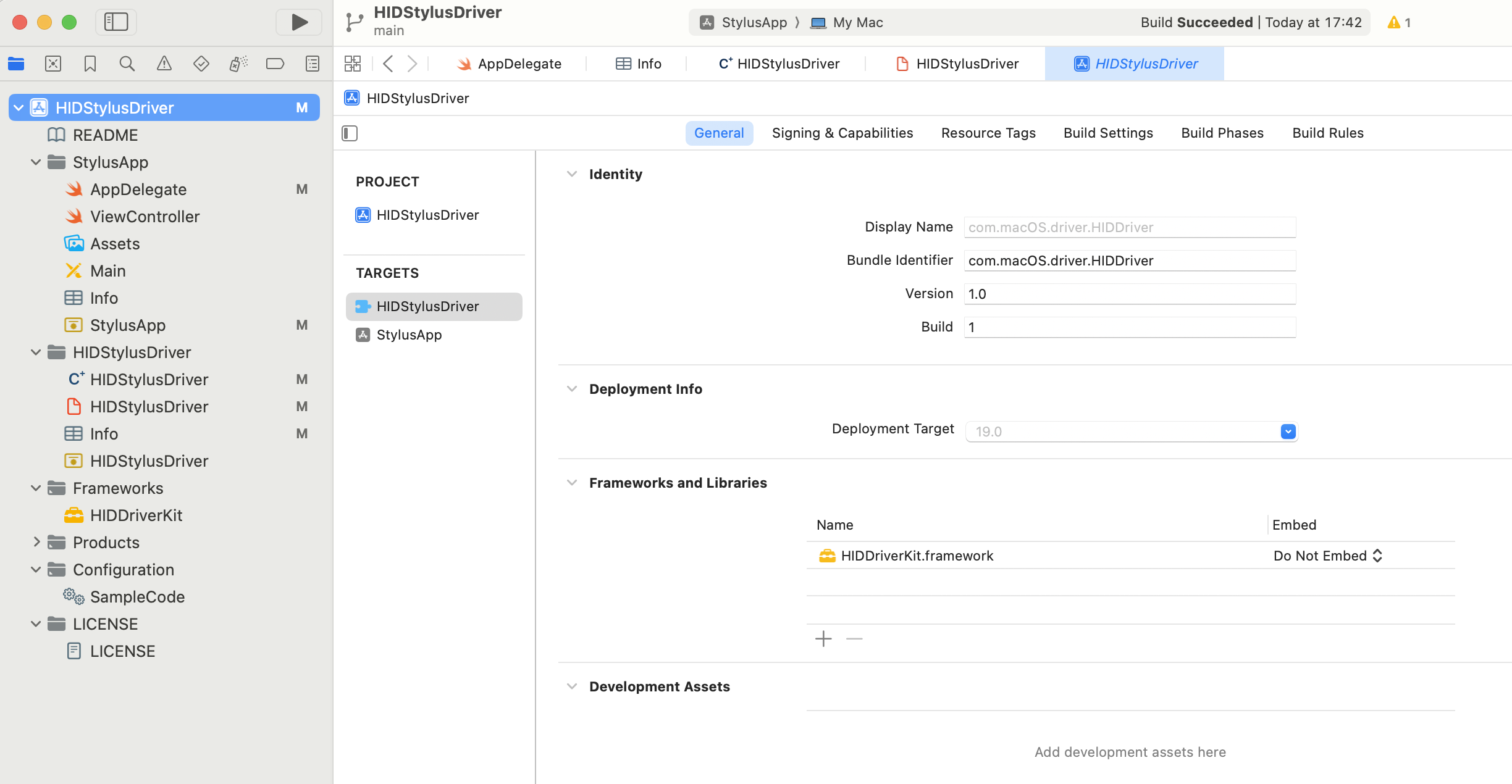Switch to the AppDelegate editor tab
Viewport: 1512px width, 784px height.
(509, 64)
